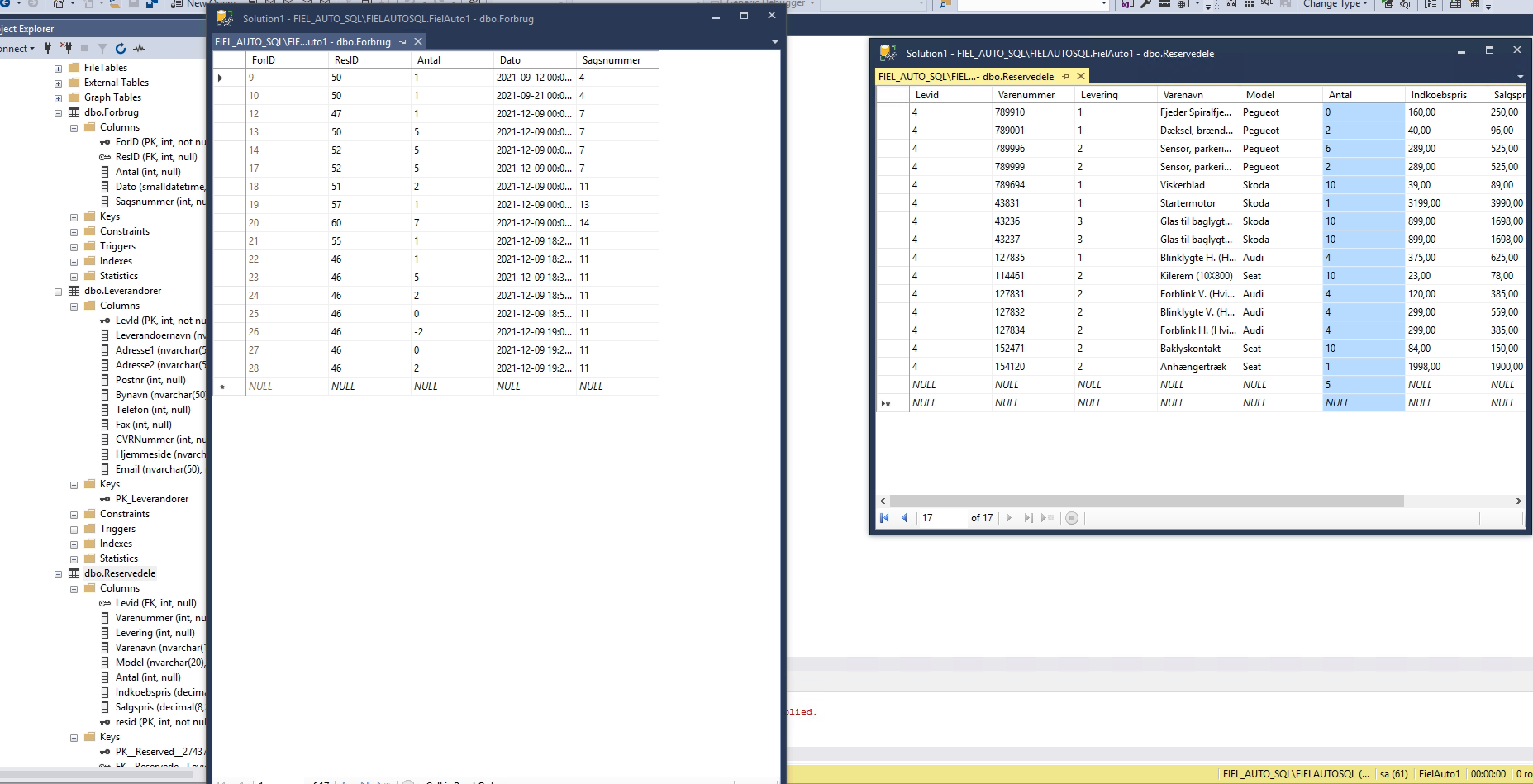
Task: Click the new row marker in Forbrug grid
Action: point(229,387)
